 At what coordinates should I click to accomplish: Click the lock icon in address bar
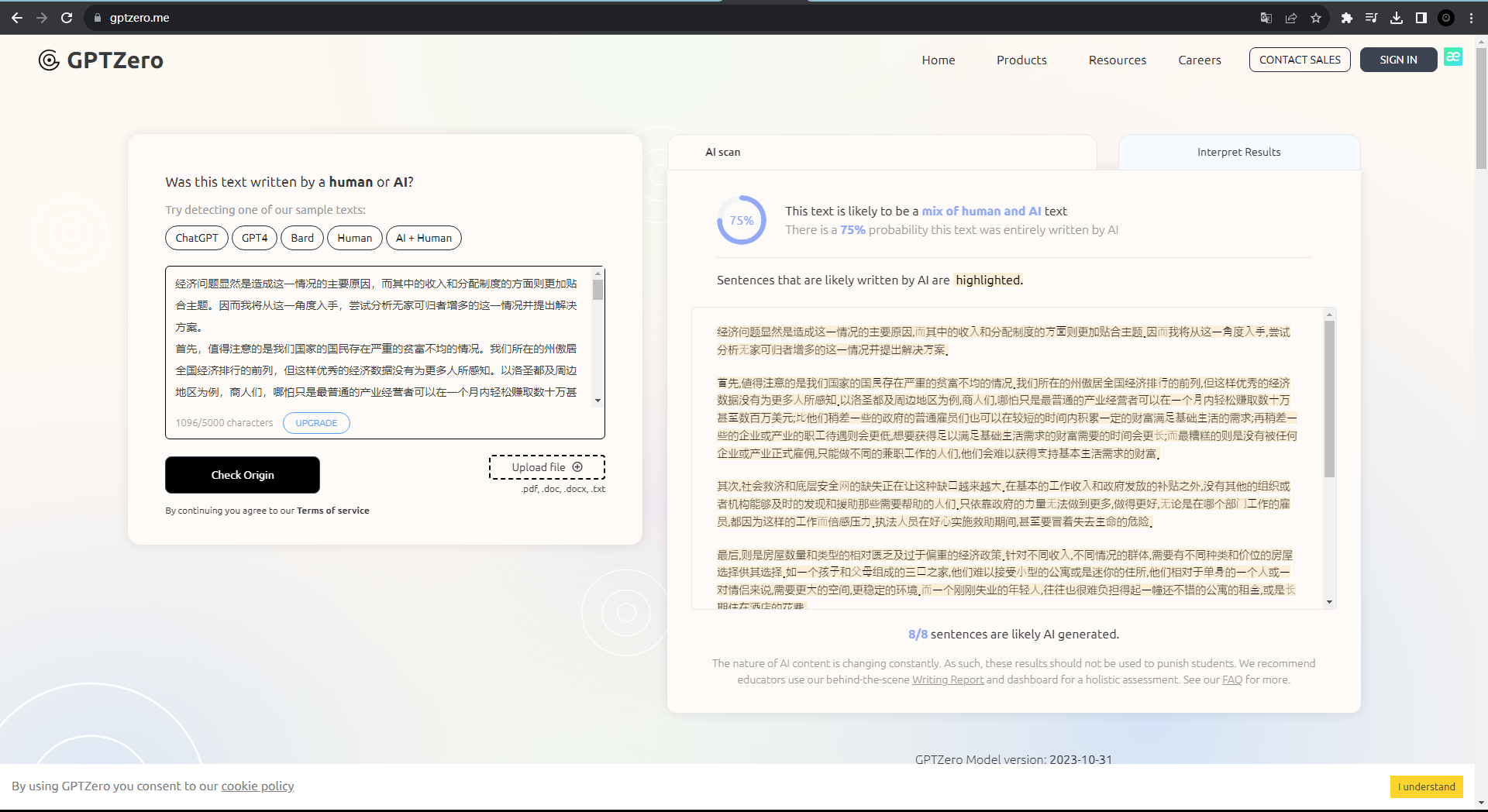[98, 18]
